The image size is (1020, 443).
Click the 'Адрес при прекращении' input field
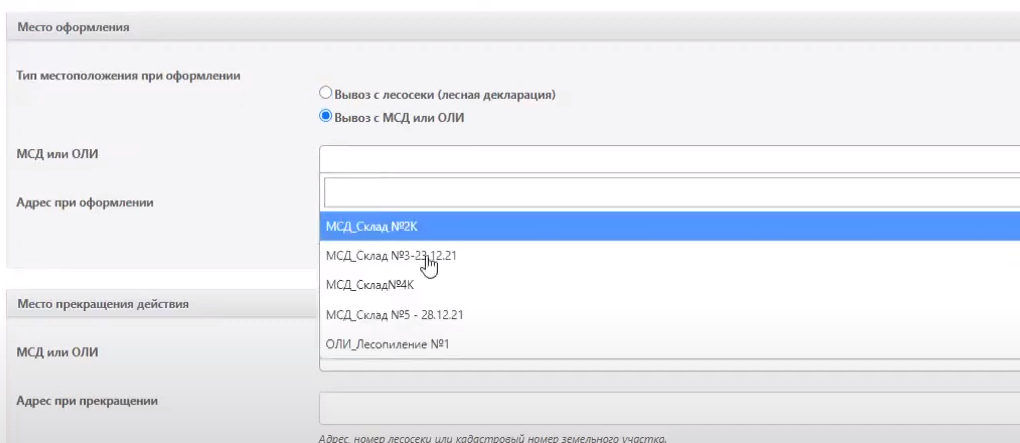click(668, 408)
